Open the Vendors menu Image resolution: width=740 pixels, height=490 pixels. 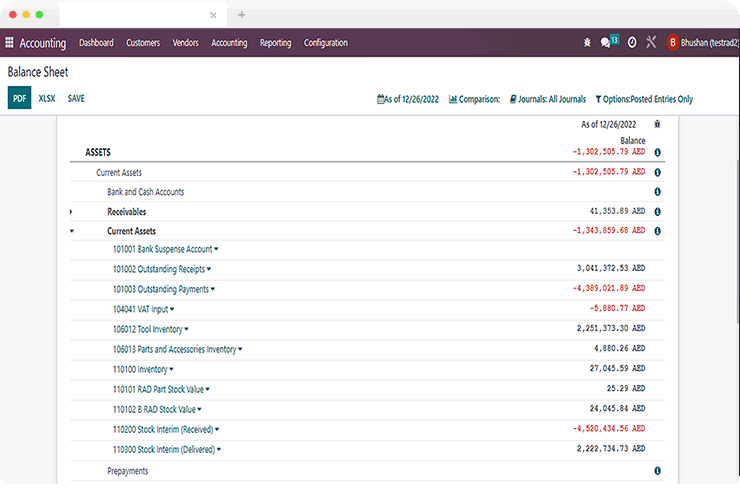(x=185, y=42)
